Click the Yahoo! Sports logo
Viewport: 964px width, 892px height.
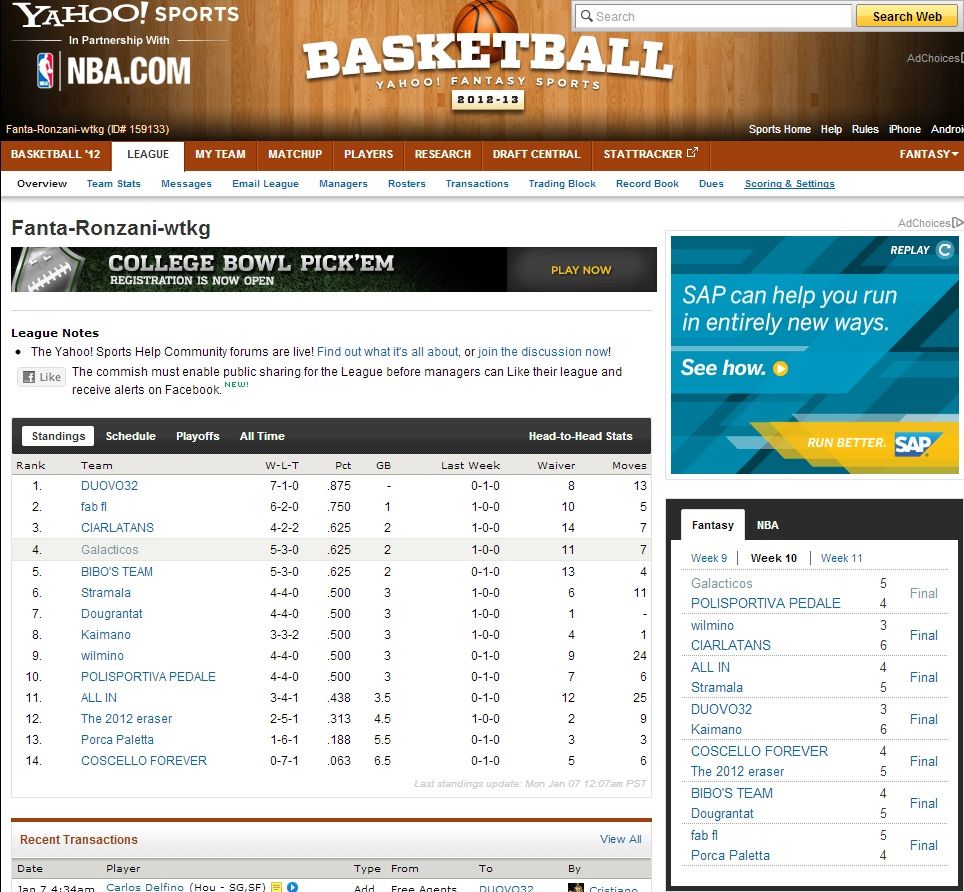click(126, 15)
